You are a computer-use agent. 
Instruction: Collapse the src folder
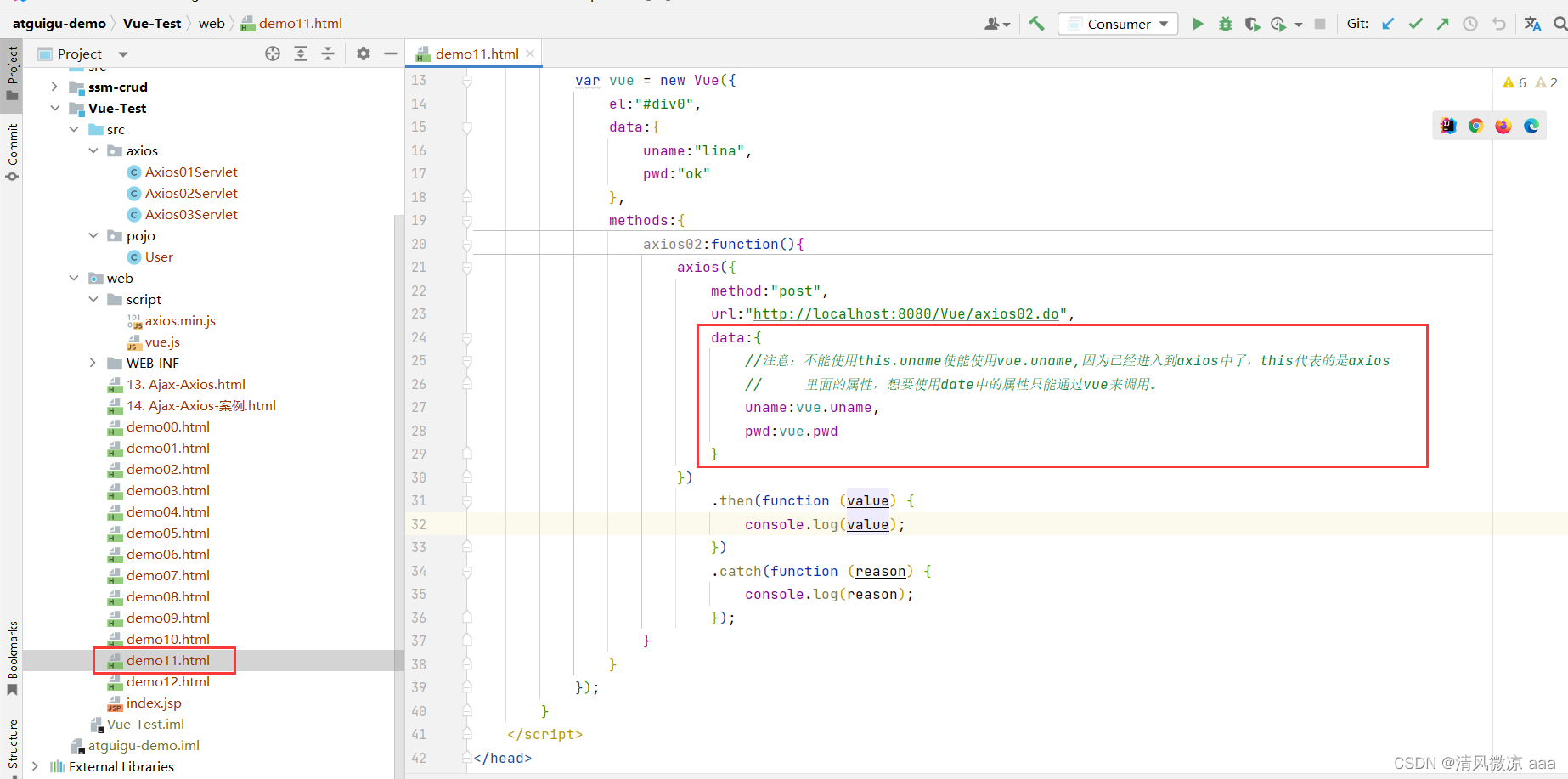point(74,129)
